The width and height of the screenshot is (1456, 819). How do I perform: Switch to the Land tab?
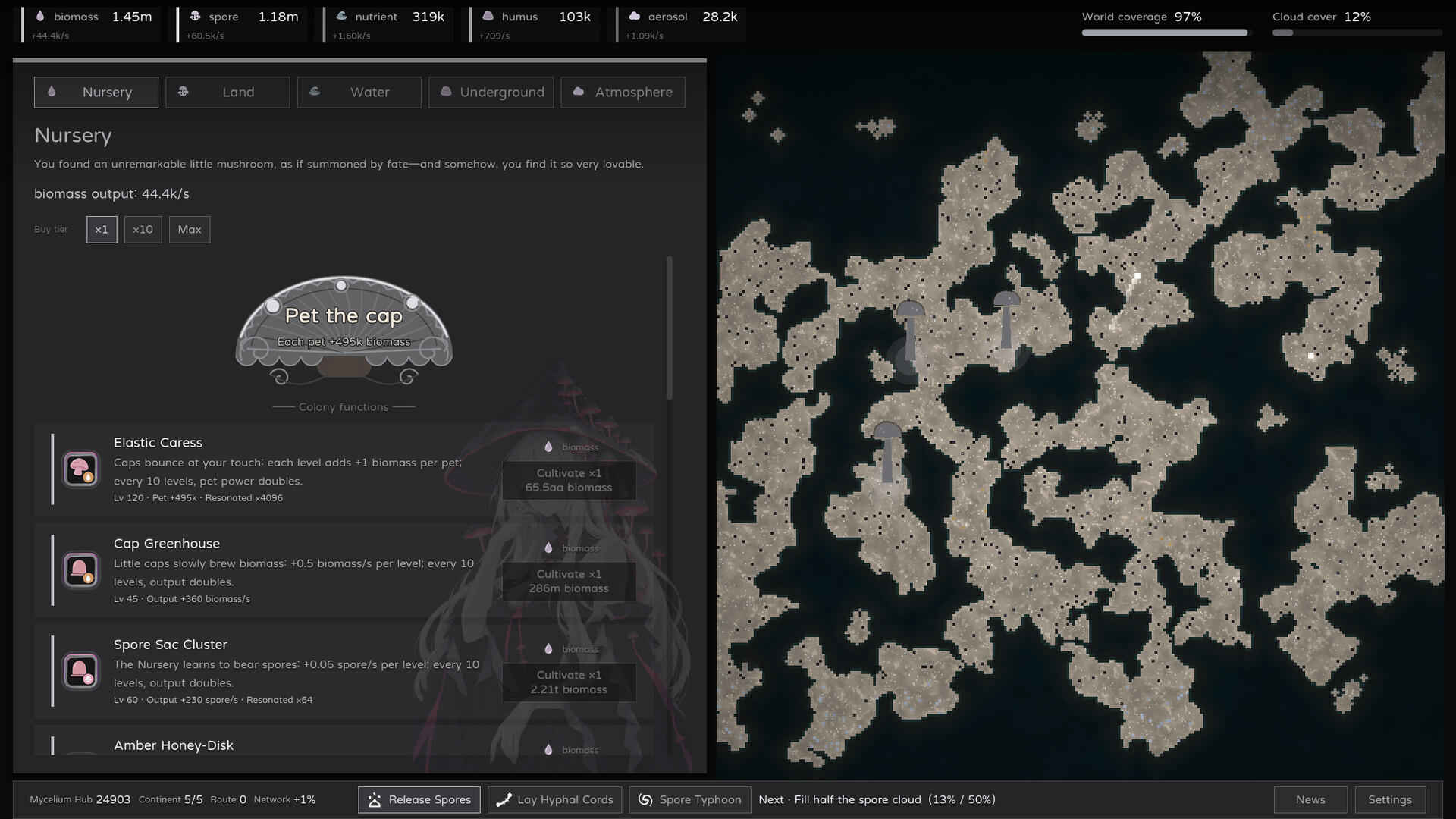(227, 92)
